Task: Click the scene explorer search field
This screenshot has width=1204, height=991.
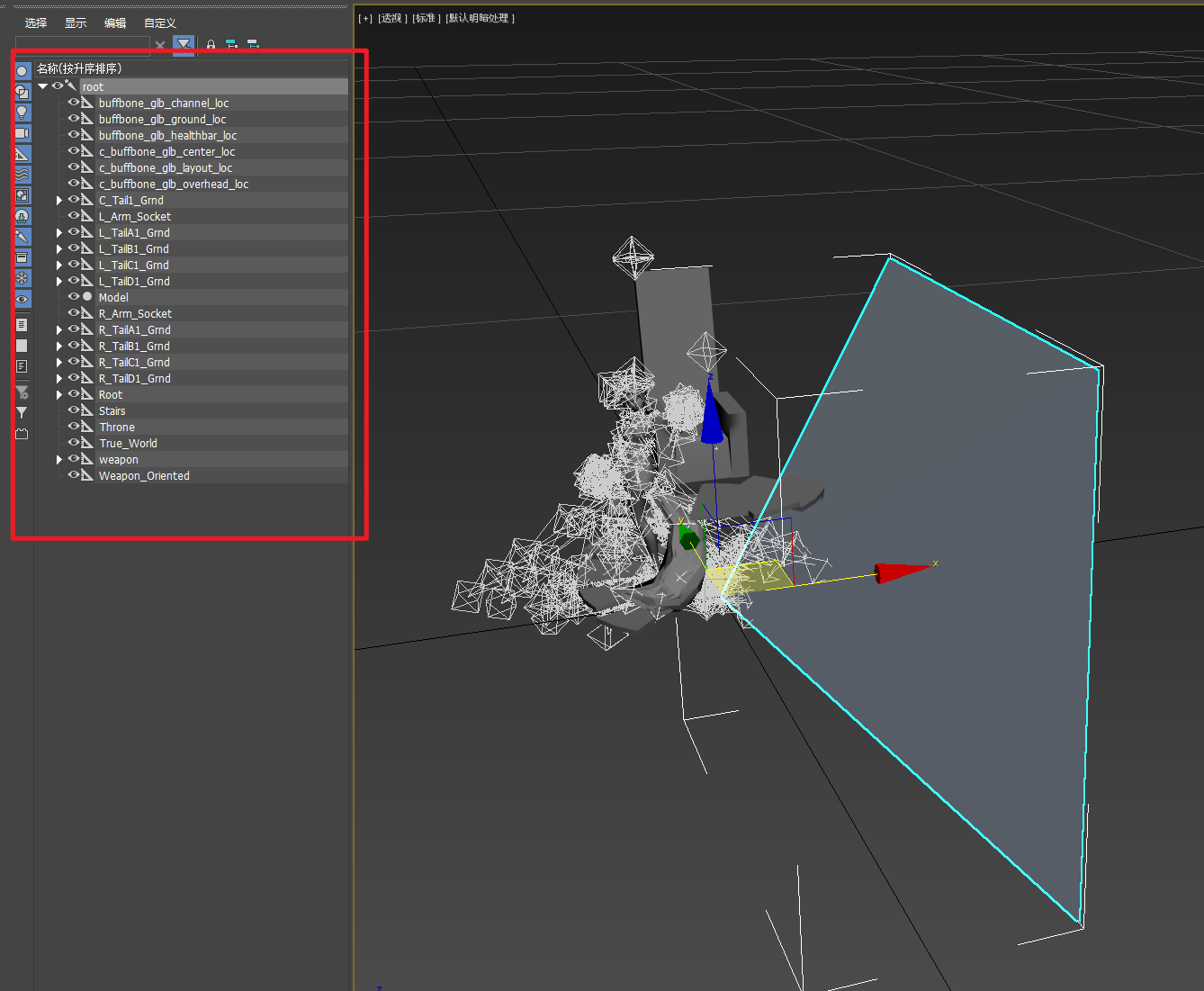Action: tap(83, 45)
